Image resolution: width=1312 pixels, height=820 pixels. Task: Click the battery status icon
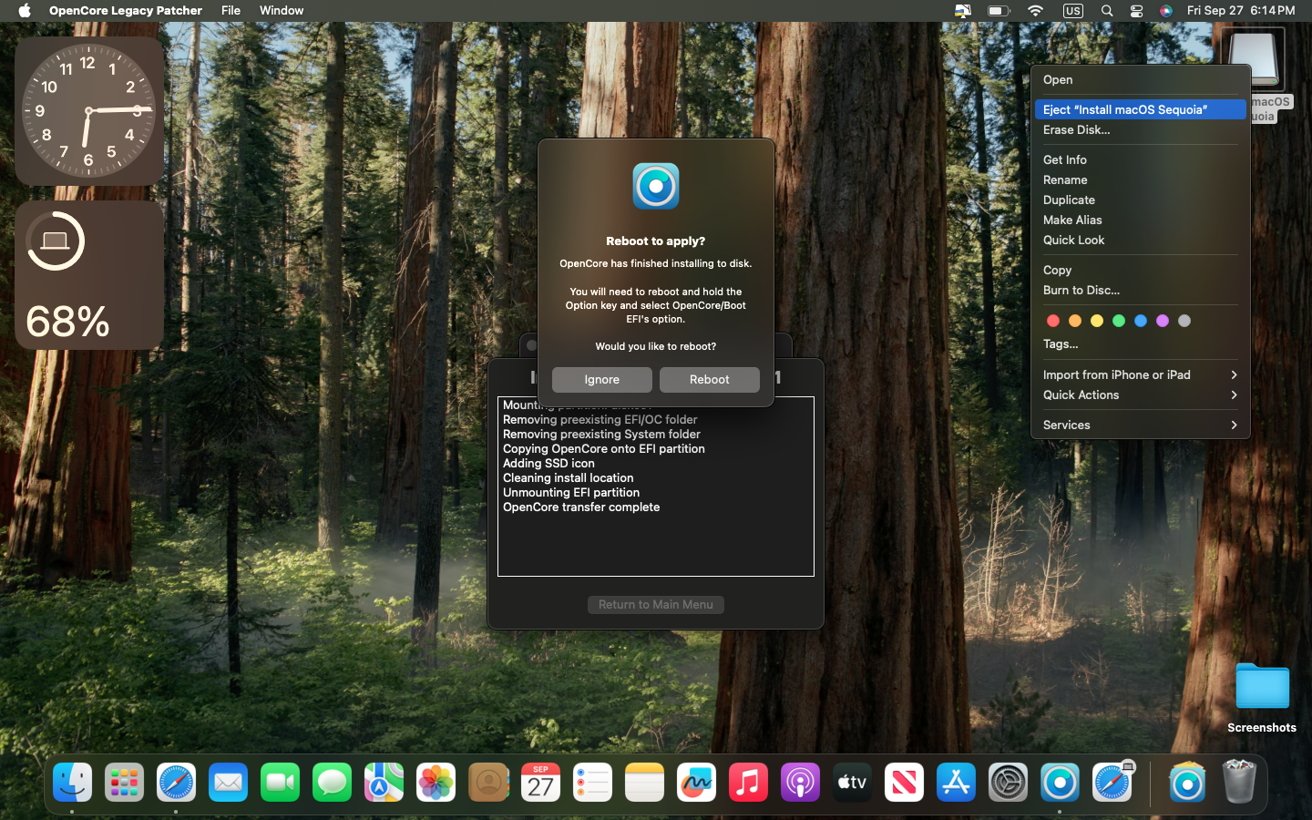point(999,10)
